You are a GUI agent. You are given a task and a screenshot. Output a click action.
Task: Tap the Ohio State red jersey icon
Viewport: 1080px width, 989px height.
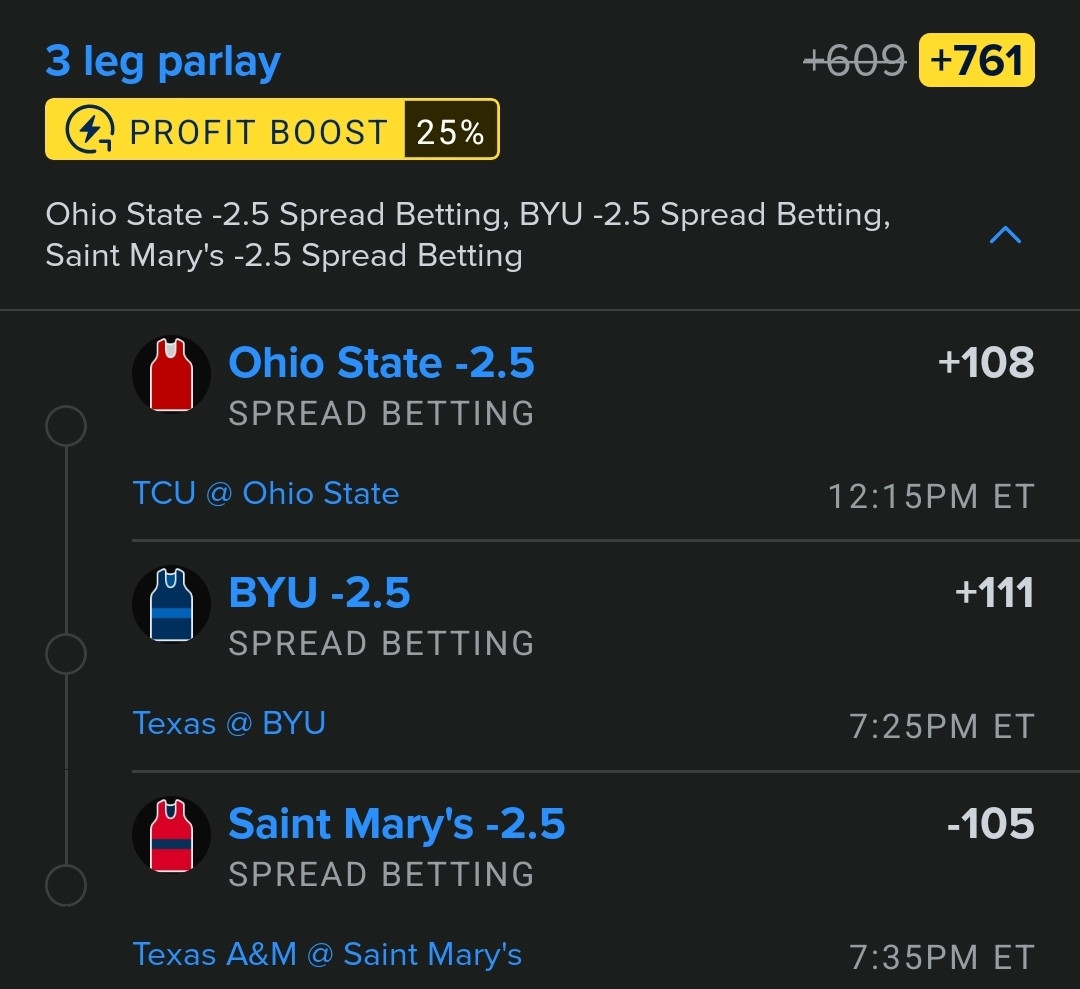click(x=172, y=375)
